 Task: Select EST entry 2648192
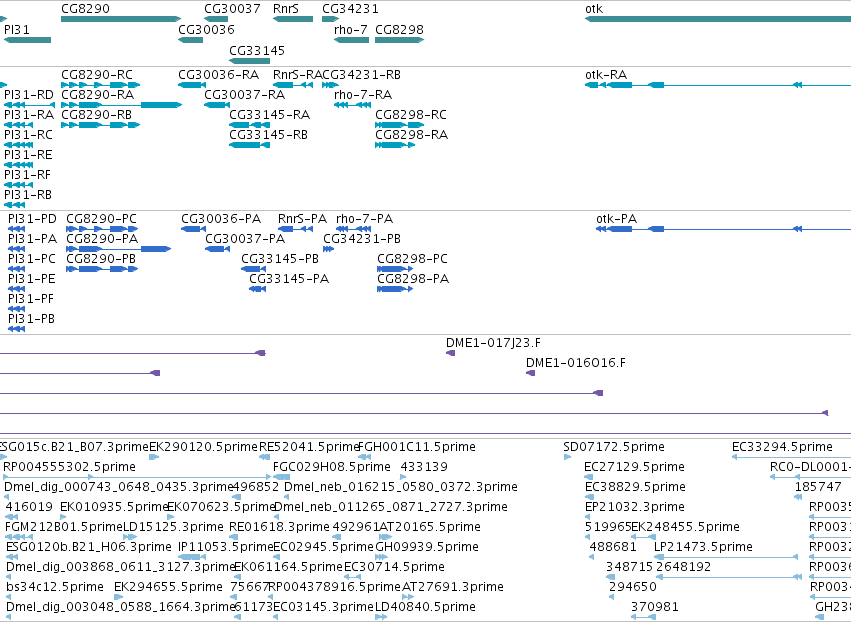pyautogui.click(x=683, y=567)
